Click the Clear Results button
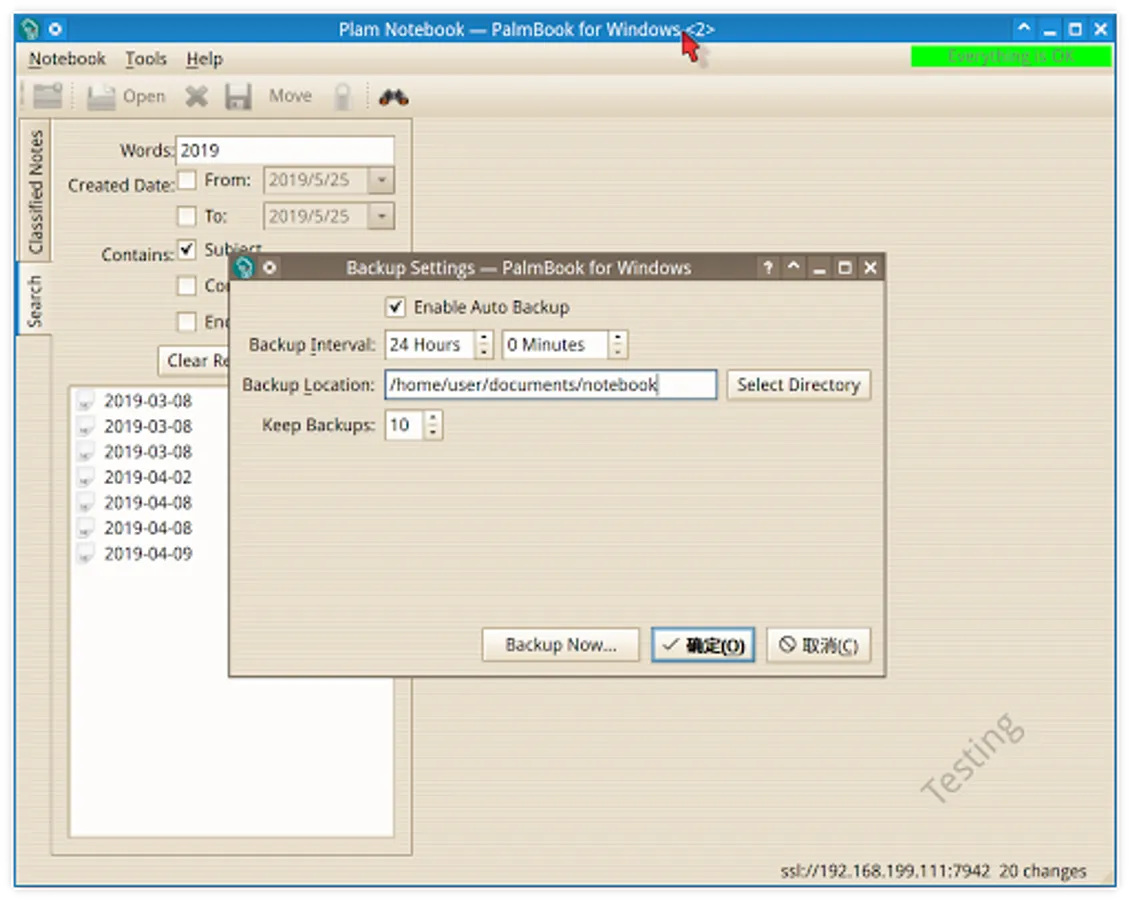The width and height of the screenshot is (1129, 900). [x=194, y=360]
